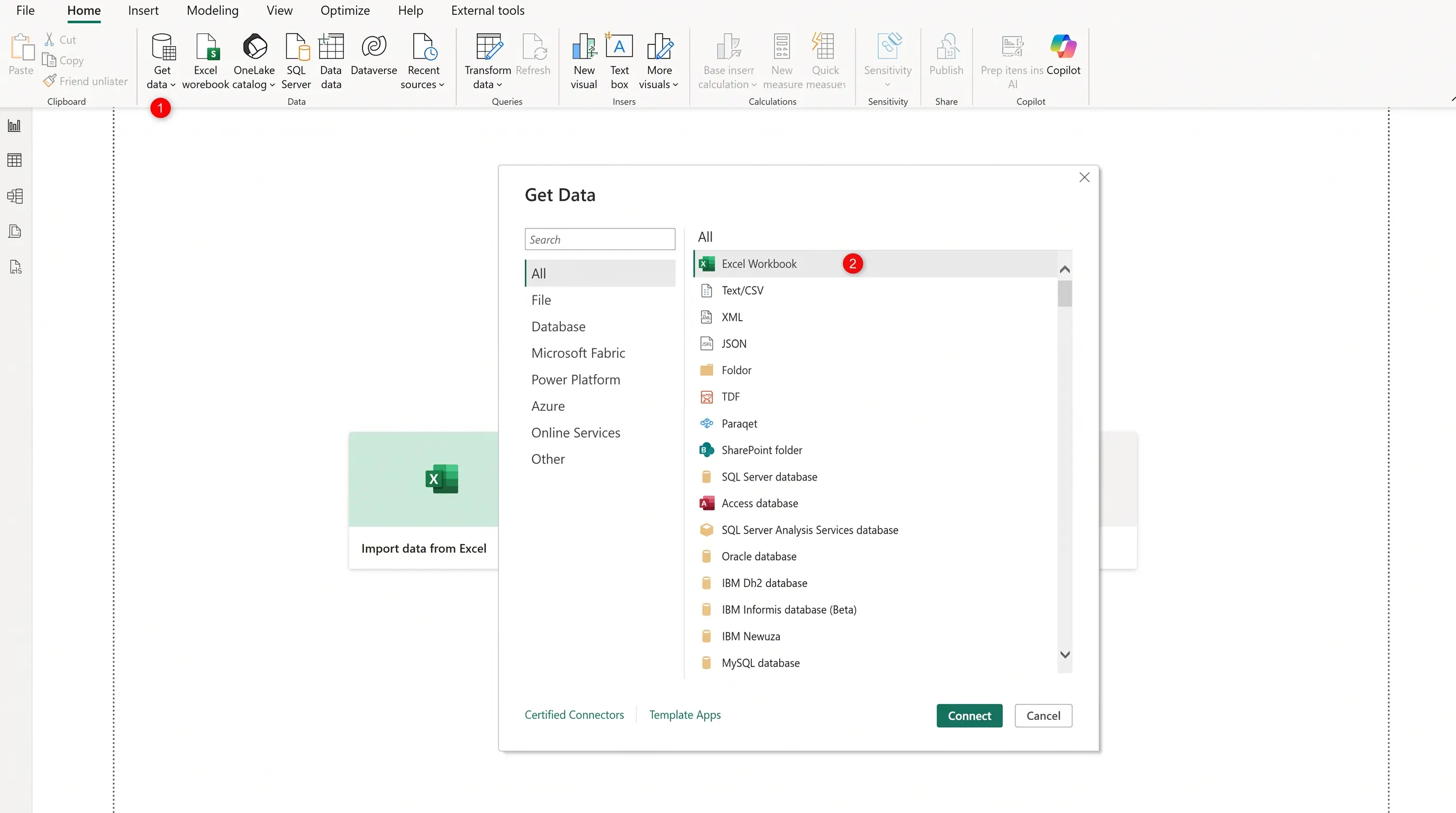
Task: Select Oracle database connector
Action: click(875, 556)
